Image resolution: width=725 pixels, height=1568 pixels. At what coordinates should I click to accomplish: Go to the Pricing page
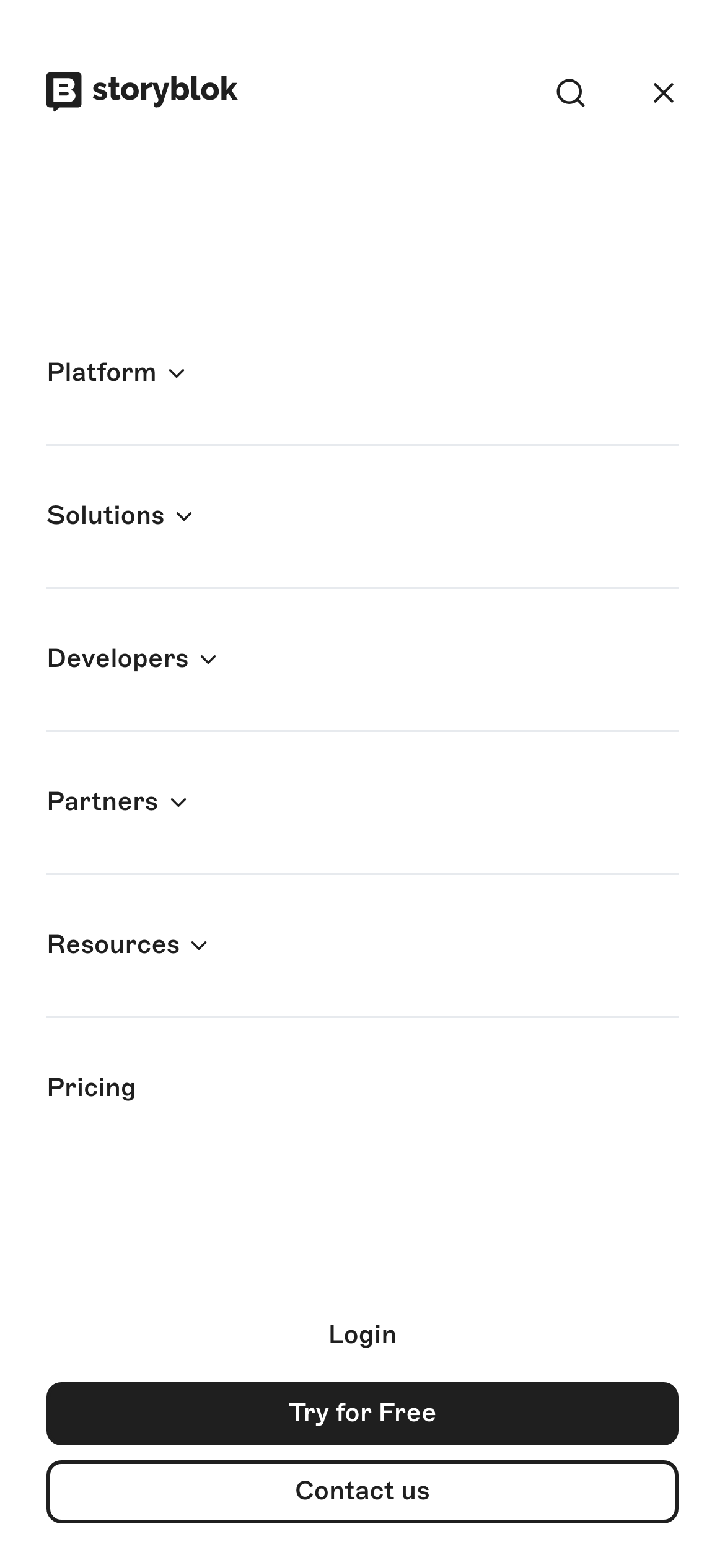92,1088
